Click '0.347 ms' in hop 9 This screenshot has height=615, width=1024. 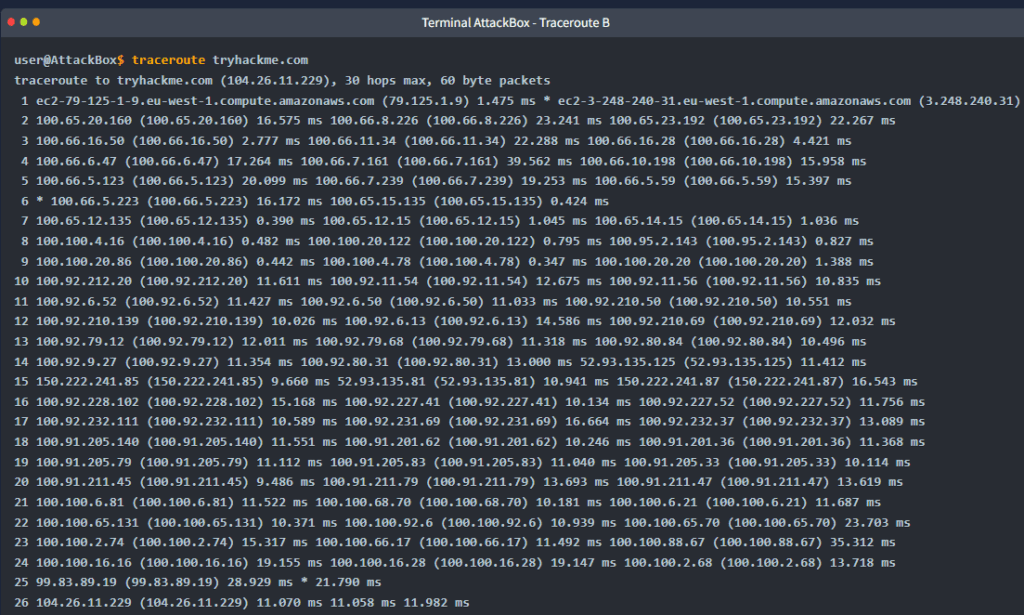click(x=557, y=262)
